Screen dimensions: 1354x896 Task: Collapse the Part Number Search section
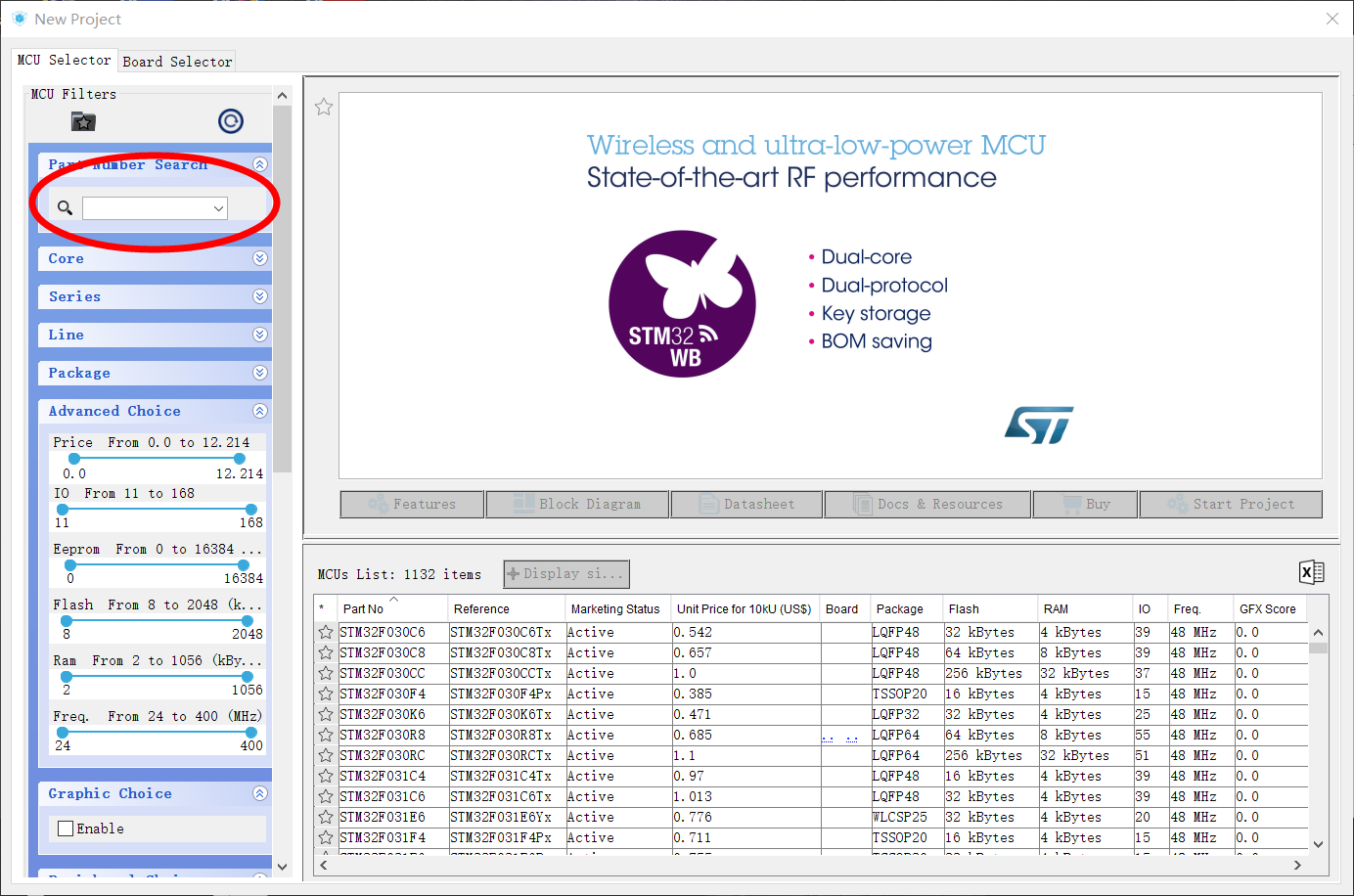[x=259, y=164]
